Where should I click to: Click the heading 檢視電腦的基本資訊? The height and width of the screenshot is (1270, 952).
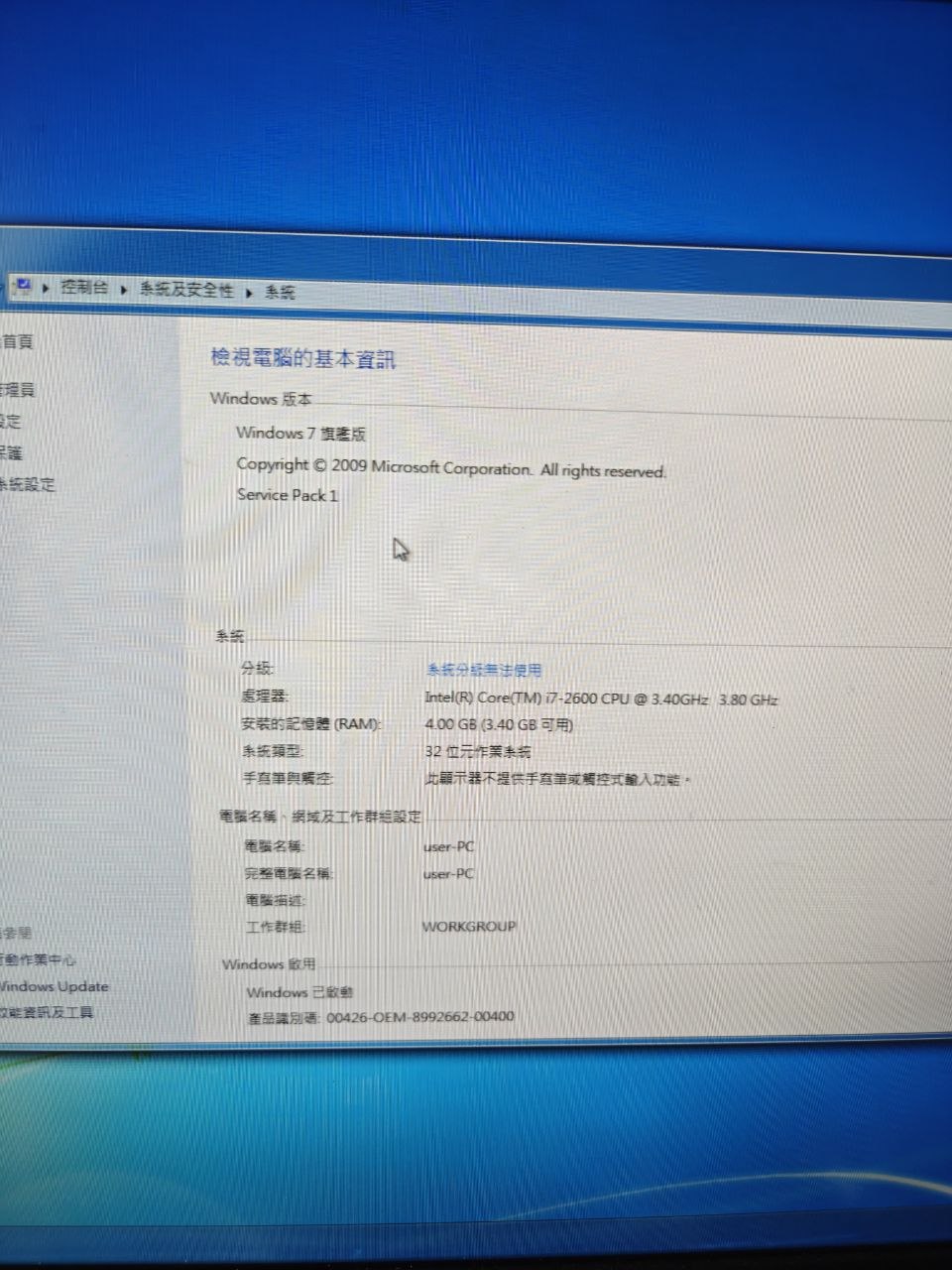(302, 358)
